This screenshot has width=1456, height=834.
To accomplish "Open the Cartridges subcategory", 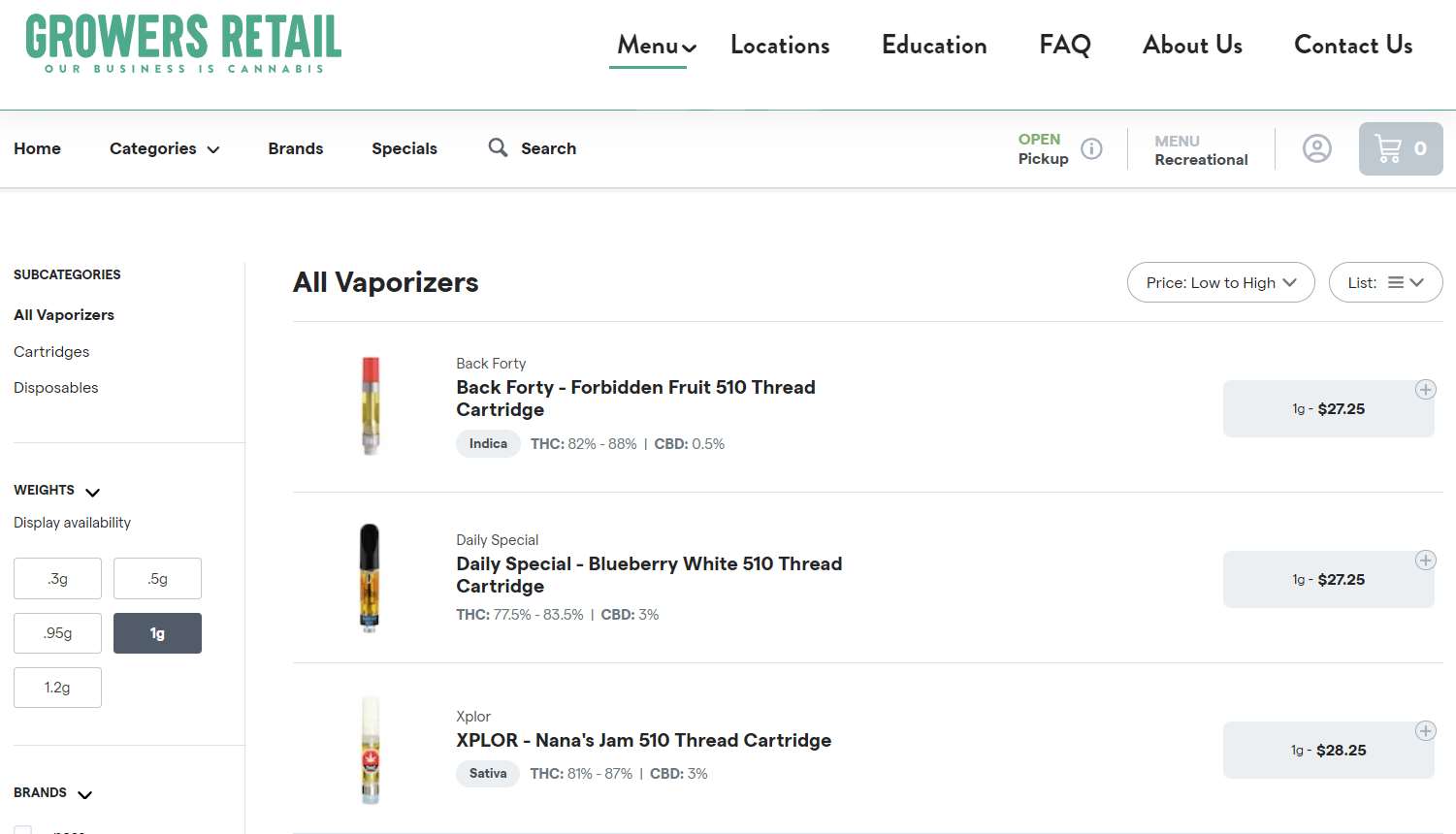I will pyautogui.click(x=51, y=352).
